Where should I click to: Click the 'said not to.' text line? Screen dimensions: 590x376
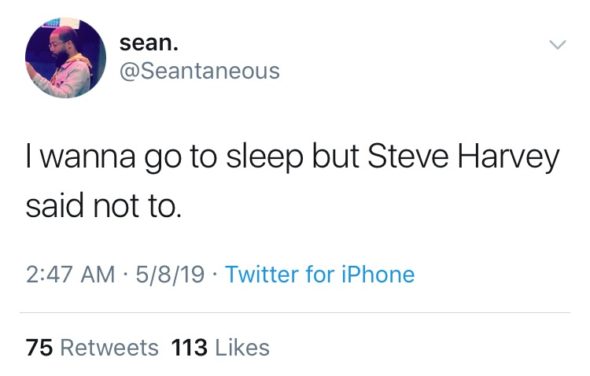[103, 206]
